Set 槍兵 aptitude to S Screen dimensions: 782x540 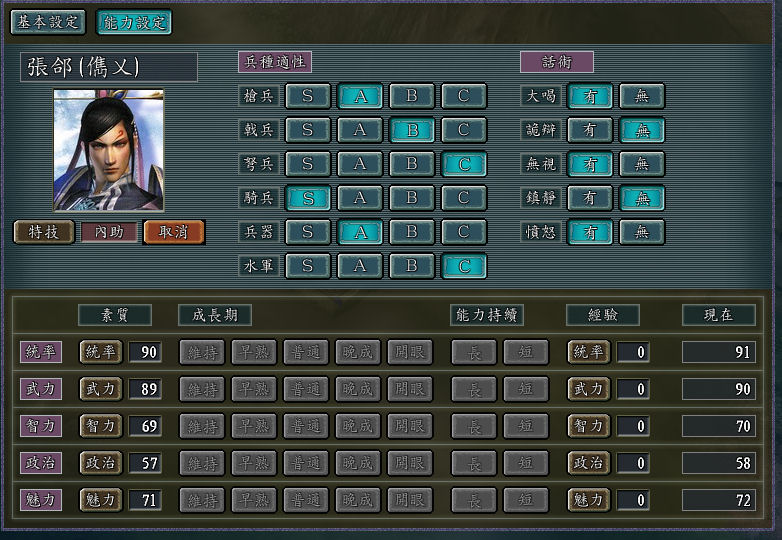click(x=308, y=96)
